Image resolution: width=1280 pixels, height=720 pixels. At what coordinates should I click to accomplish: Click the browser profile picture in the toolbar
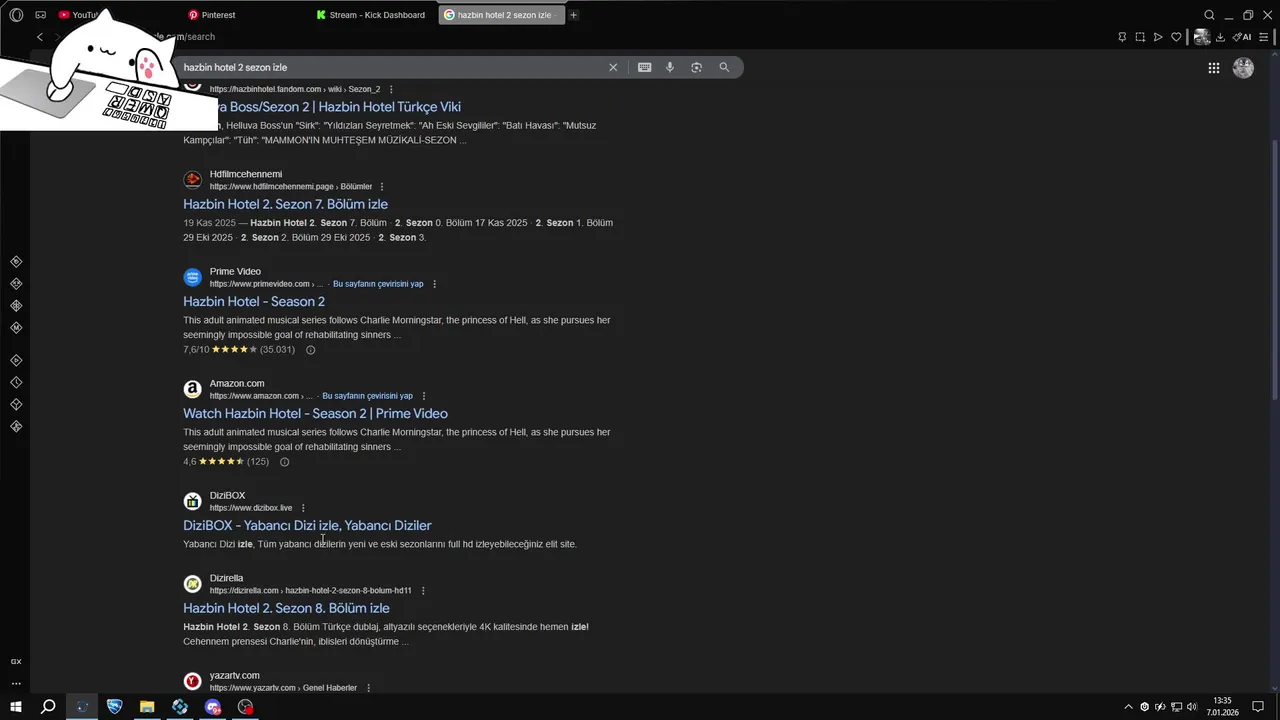tap(1202, 37)
